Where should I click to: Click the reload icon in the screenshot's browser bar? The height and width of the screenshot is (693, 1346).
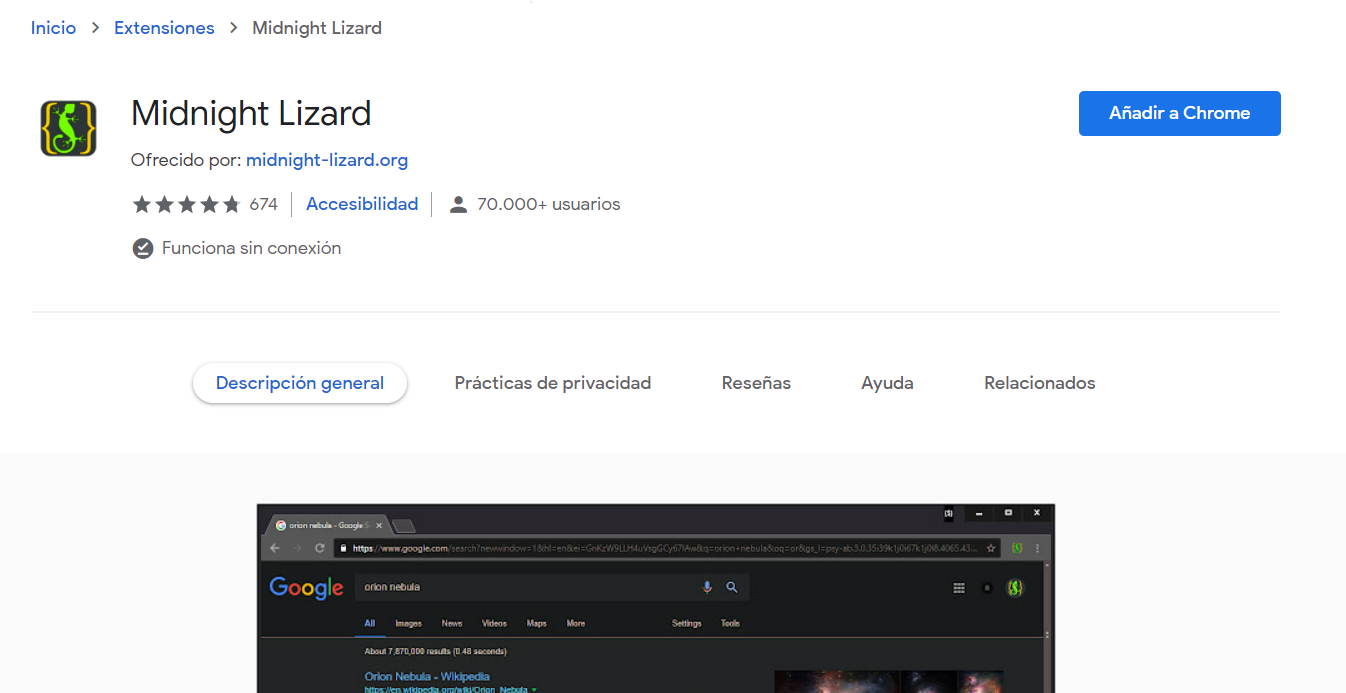click(x=320, y=548)
